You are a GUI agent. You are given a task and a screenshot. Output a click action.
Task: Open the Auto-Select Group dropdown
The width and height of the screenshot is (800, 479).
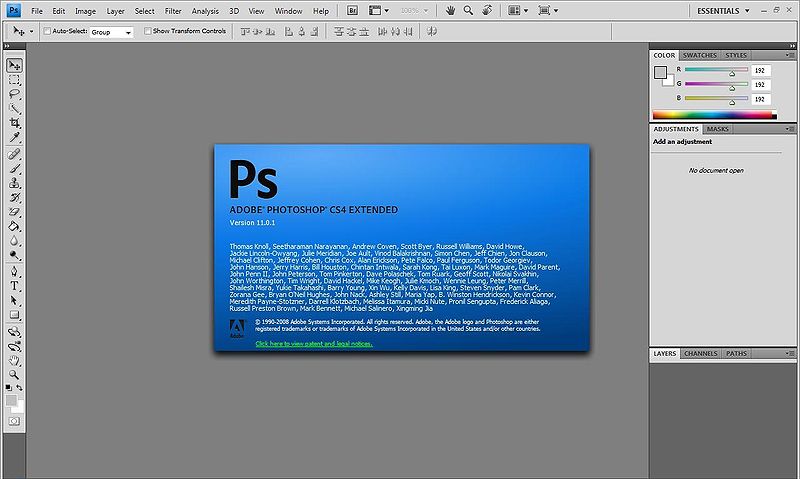coord(111,32)
